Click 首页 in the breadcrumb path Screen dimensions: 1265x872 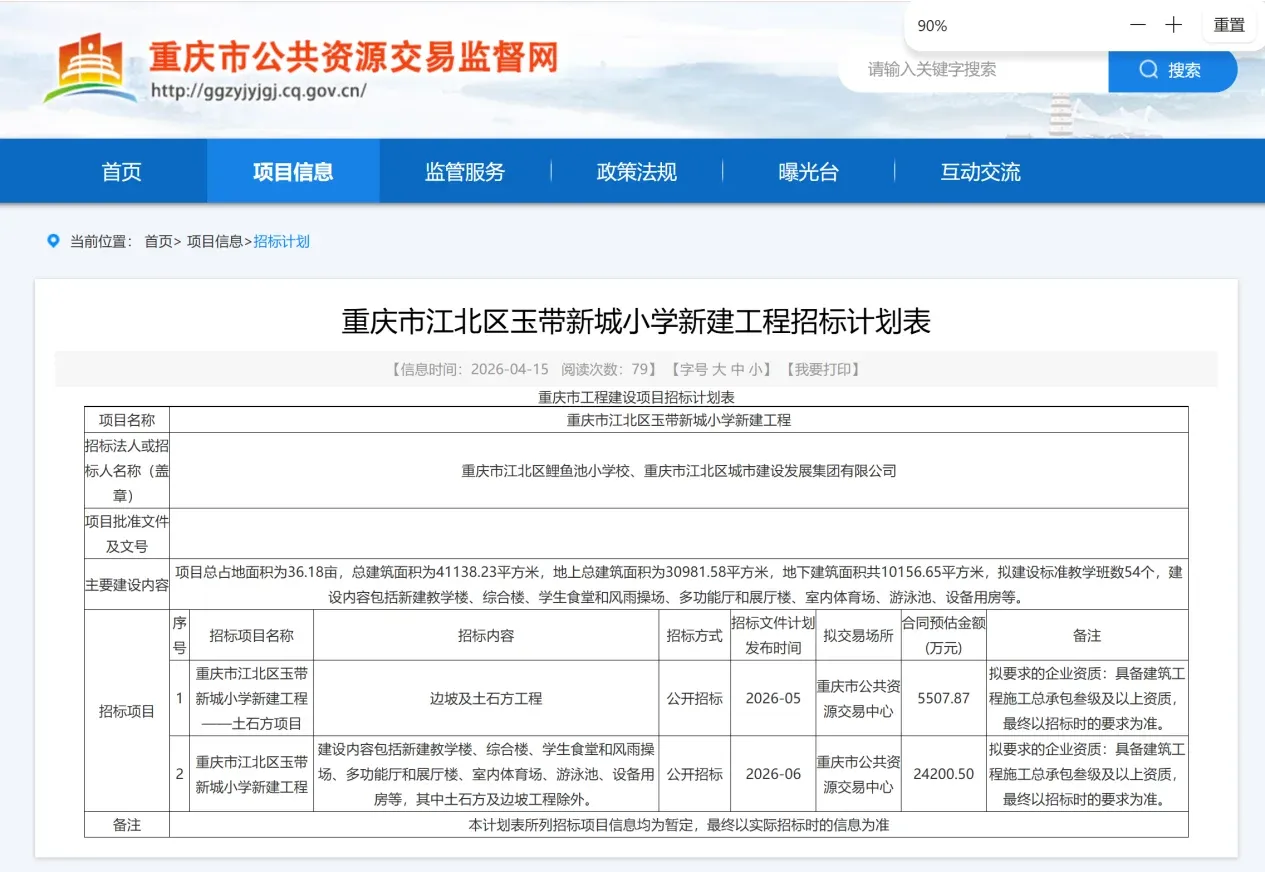(x=158, y=241)
